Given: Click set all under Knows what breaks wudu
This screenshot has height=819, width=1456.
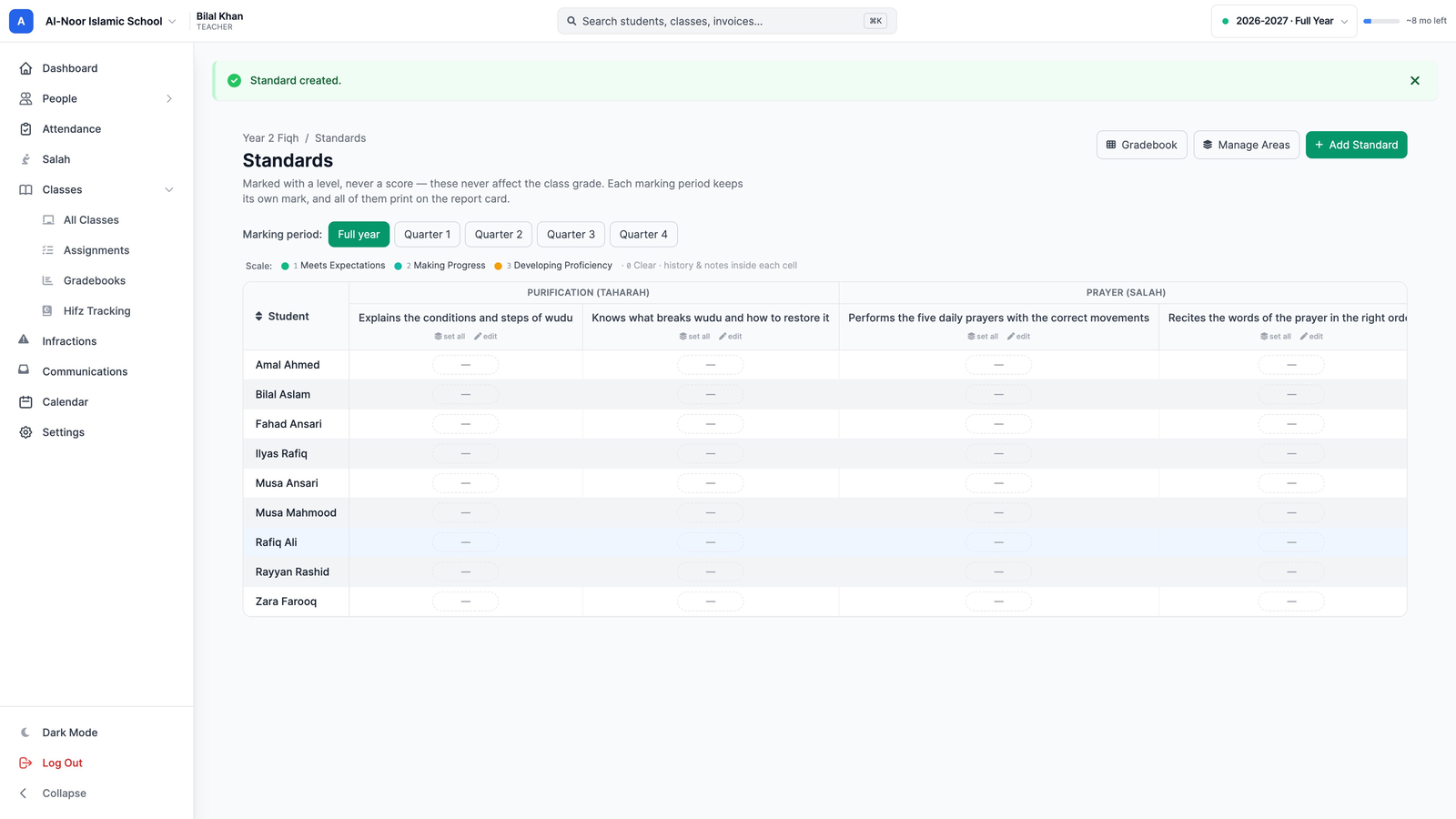Looking at the screenshot, I should pyautogui.click(x=694, y=337).
